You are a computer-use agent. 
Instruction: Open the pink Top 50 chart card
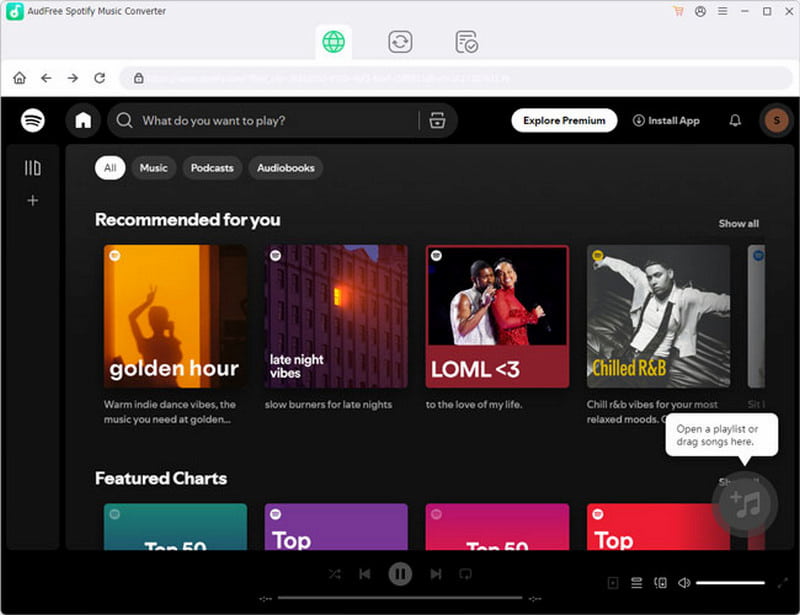tap(497, 527)
